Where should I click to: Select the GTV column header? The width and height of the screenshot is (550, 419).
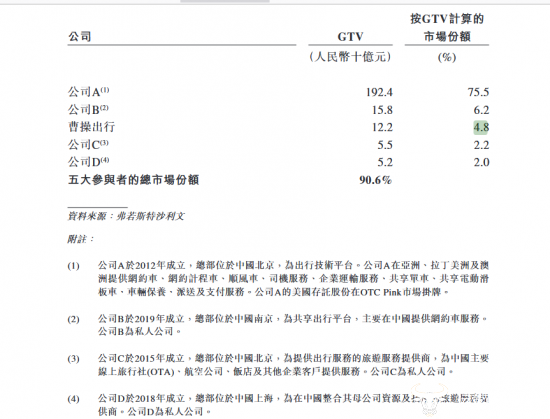[x=350, y=36]
